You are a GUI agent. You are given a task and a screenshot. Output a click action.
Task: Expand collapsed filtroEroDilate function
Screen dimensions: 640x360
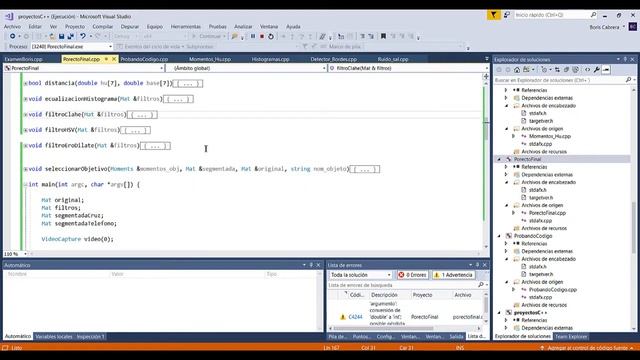25,146
